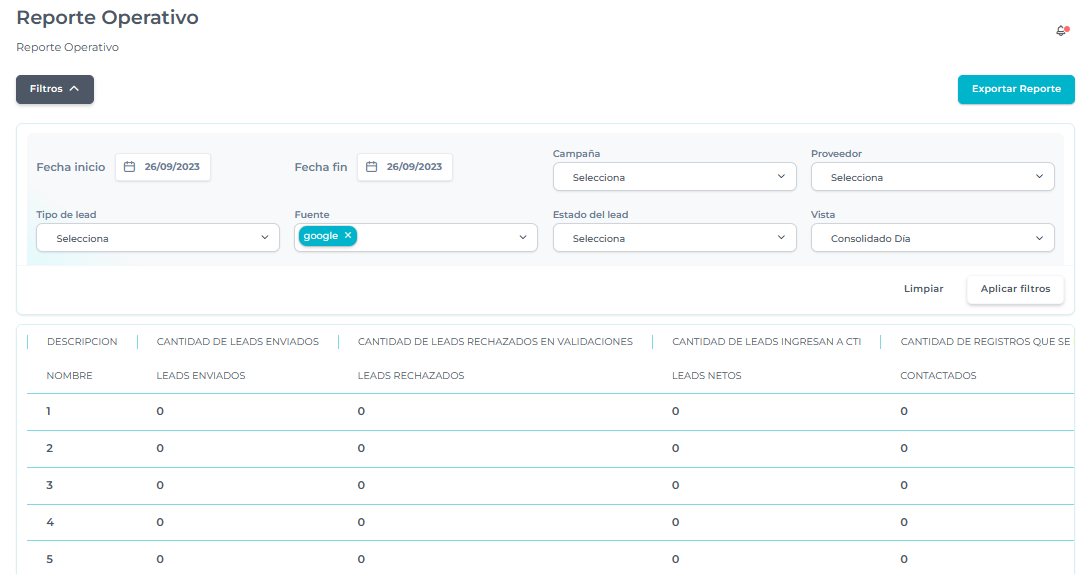Click calendar icon in Fecha inicio
1090x574 pixels.
click(129, 167)
